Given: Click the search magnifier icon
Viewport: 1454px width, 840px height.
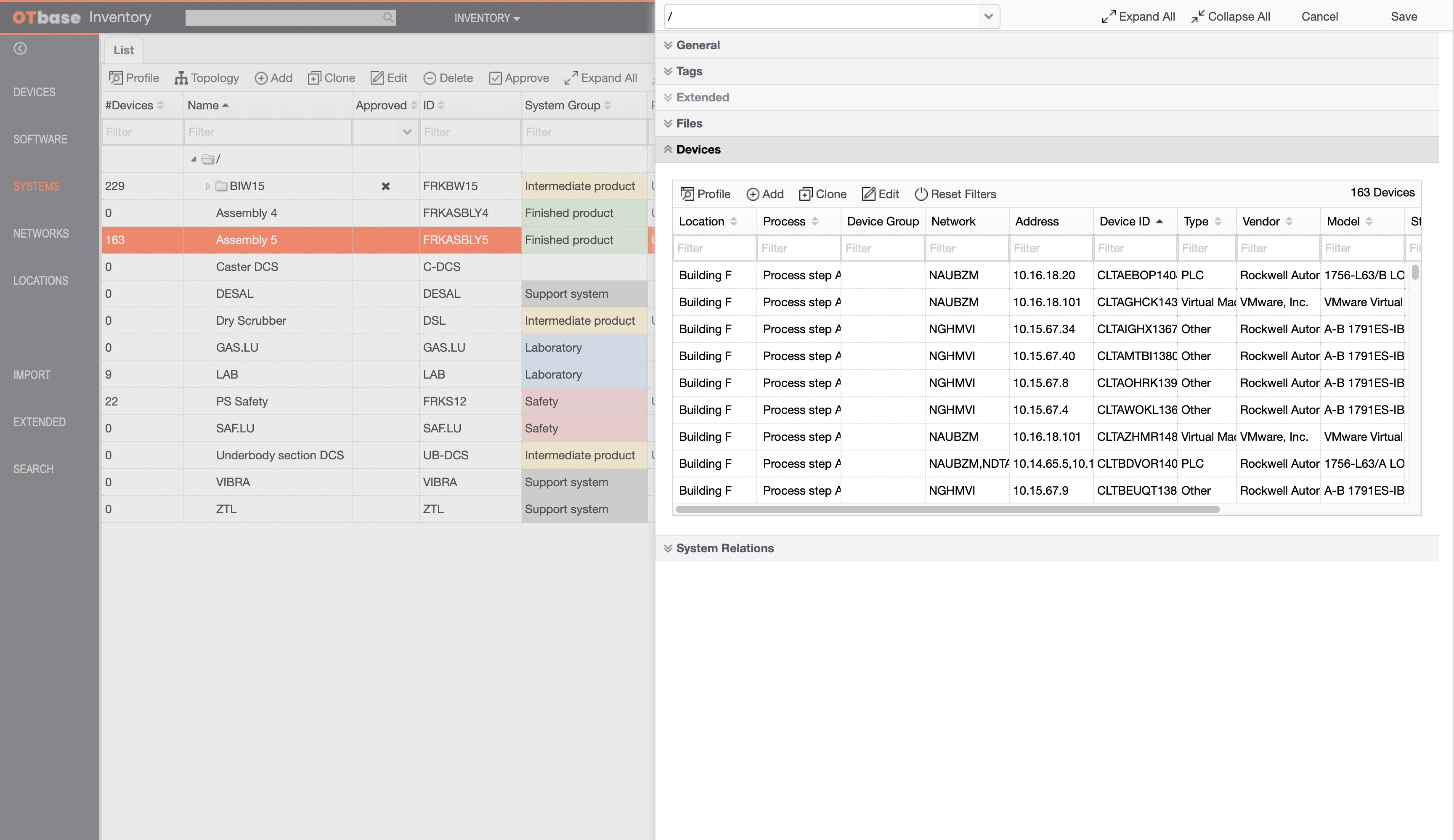Looking at the screenshot, I should (388, 17).
